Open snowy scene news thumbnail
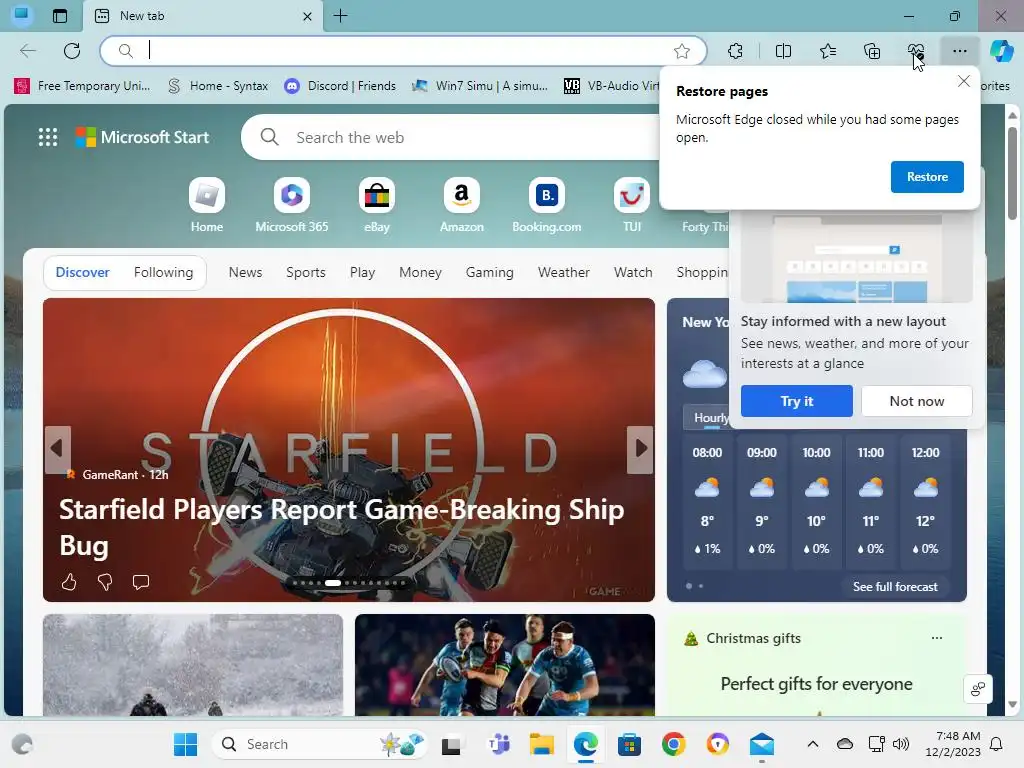 coord(193,665)
